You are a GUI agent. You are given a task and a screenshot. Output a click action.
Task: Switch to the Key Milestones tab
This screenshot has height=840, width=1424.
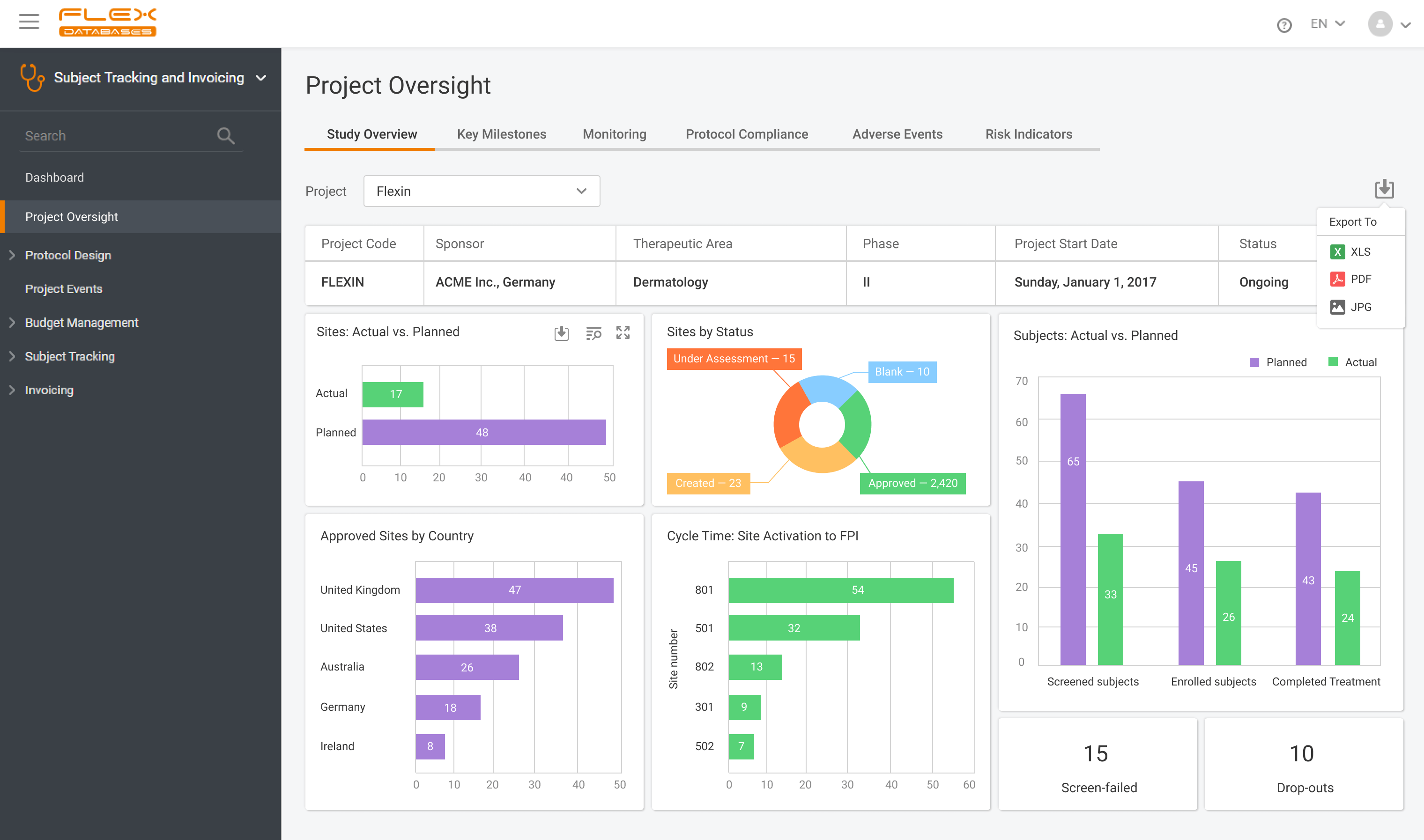point(501,134)
